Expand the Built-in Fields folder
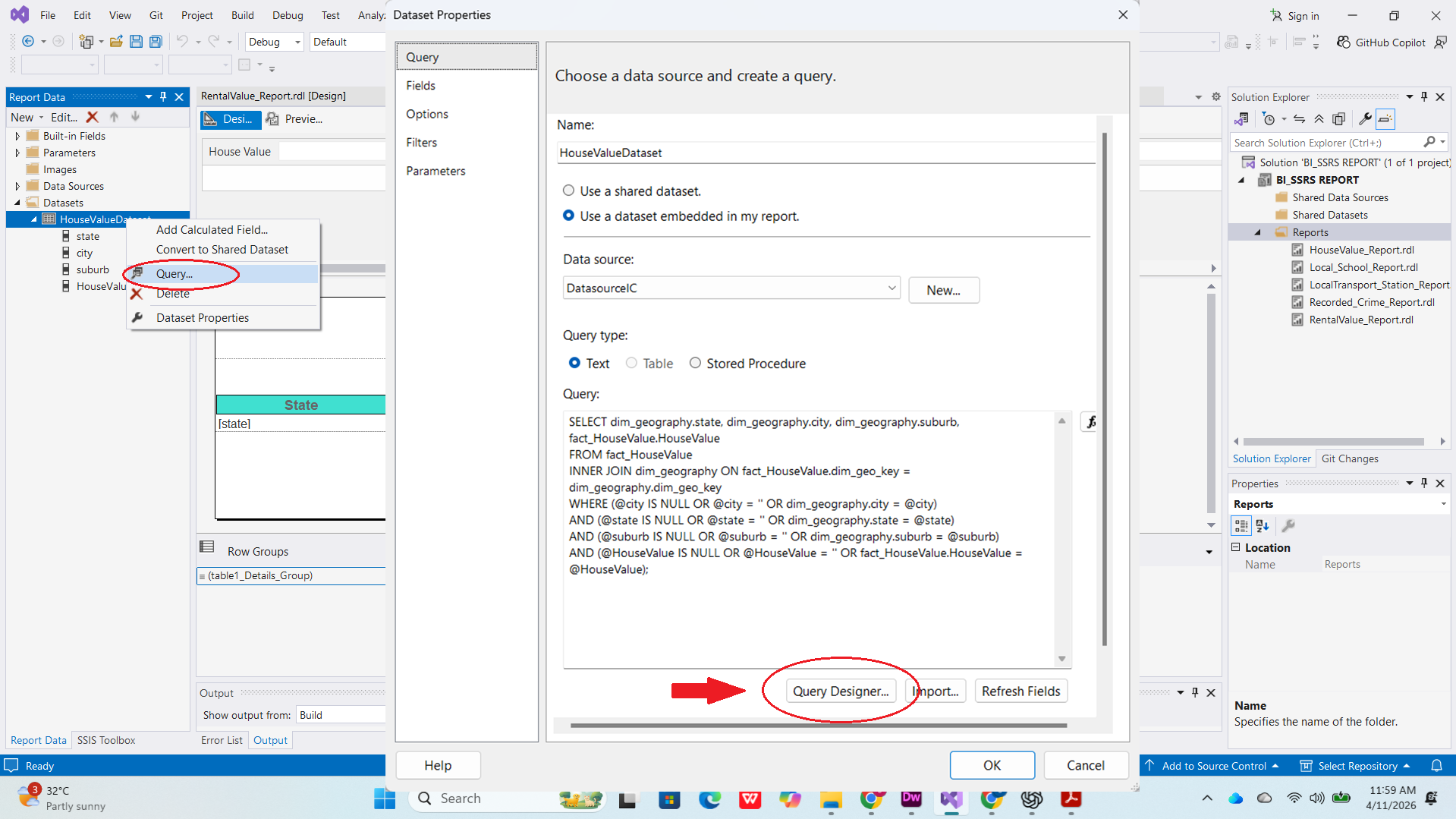This screenshot has width=1456, height=819. pyautogui.click(x=17, y=136)
